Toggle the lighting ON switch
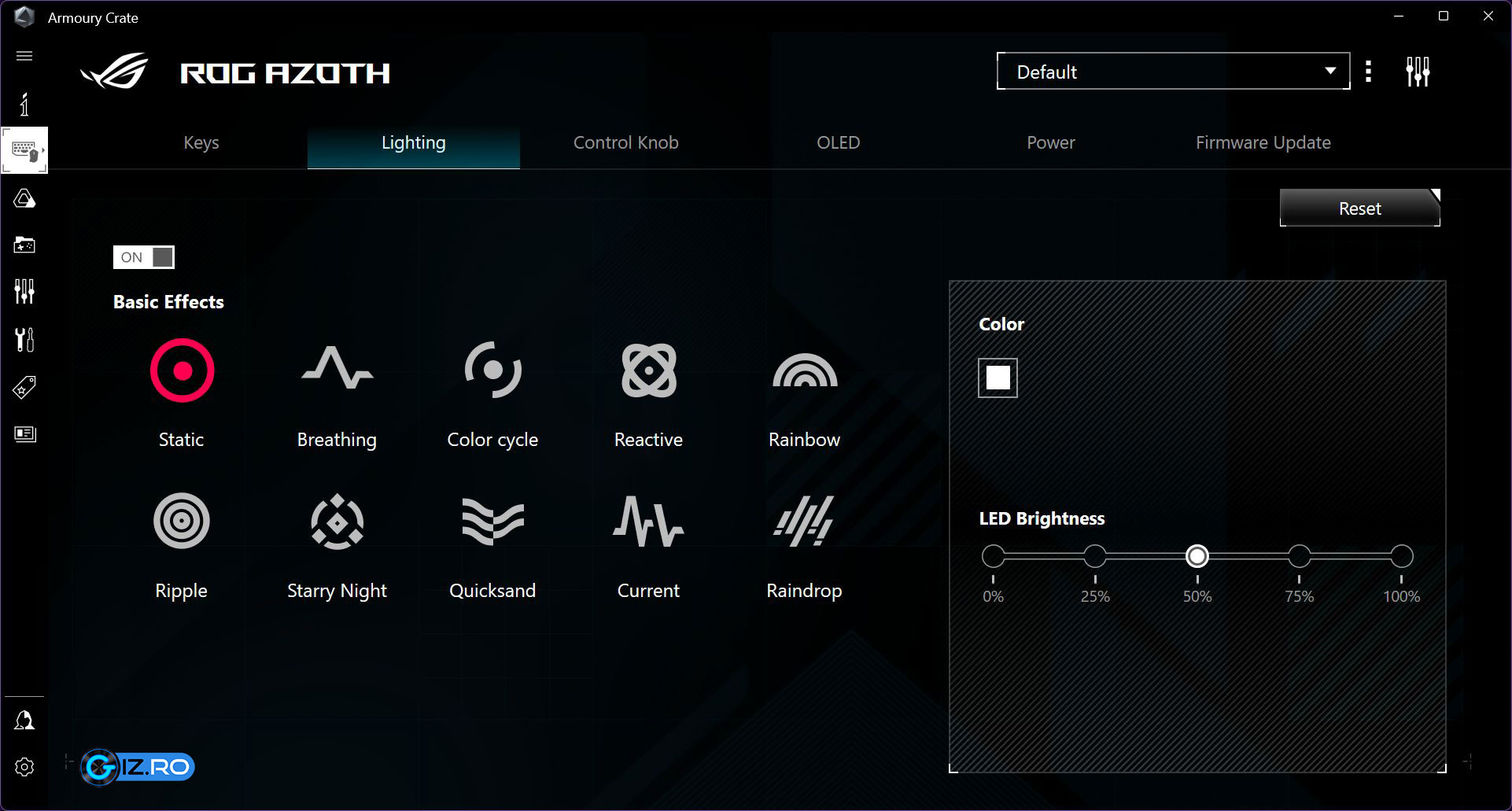The image size is (1512, 811). pos(144,257)
